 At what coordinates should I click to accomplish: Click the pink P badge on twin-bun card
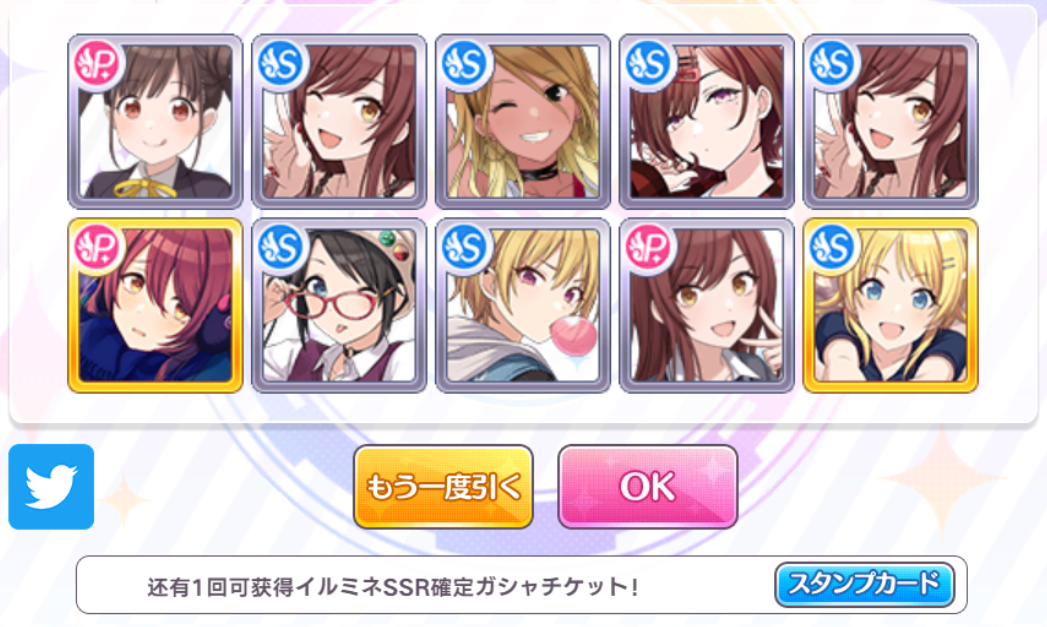click(97, 64)
